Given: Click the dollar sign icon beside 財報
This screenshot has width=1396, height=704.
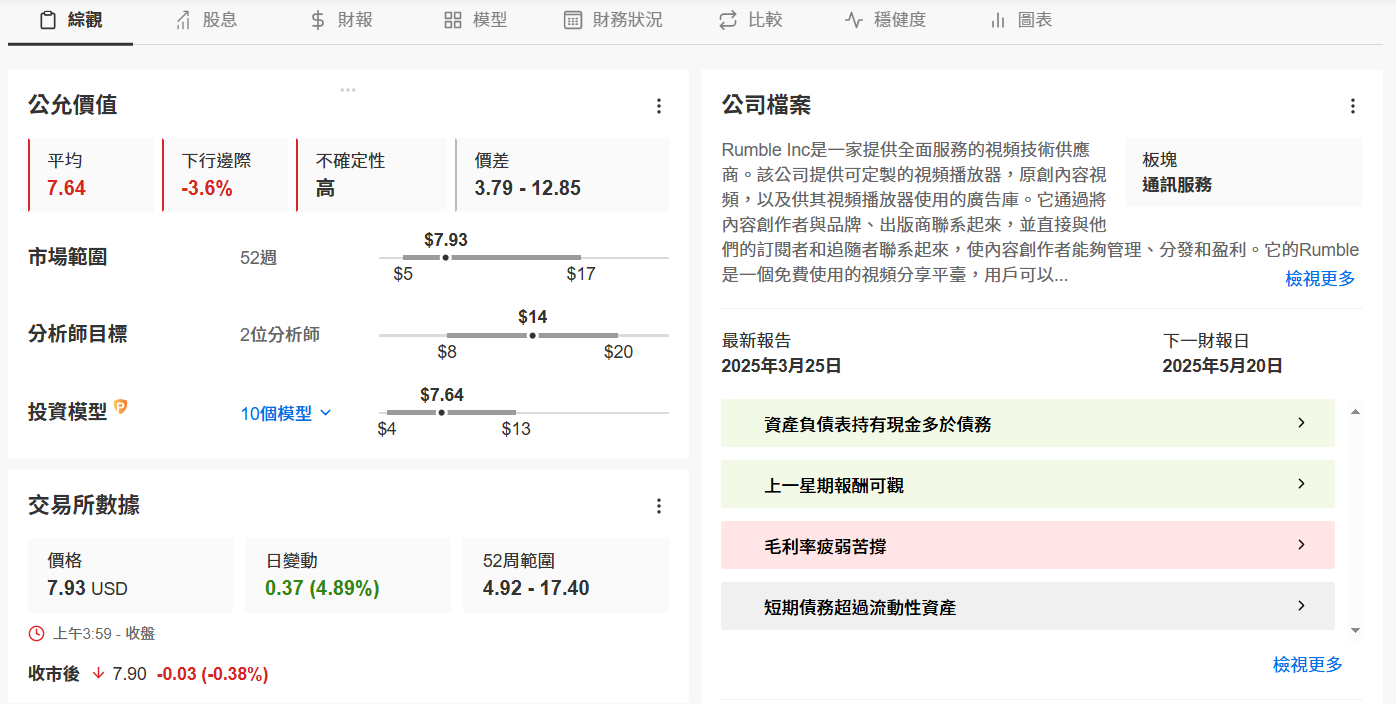Looking at the screenshot, I should coord(318,20).
